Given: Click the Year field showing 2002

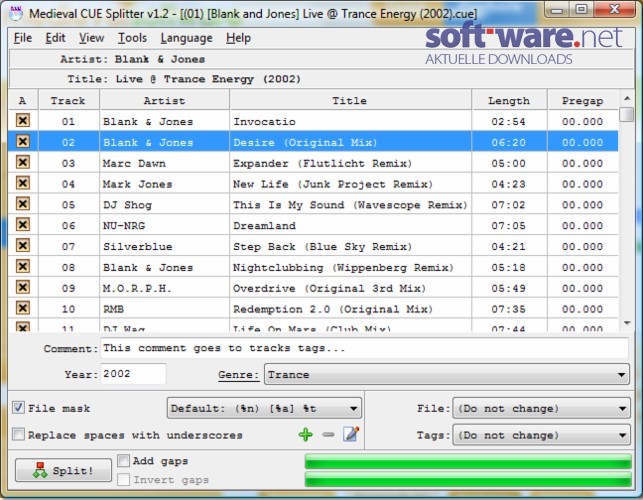Looking at the screenshot, I should click(133, 374).
